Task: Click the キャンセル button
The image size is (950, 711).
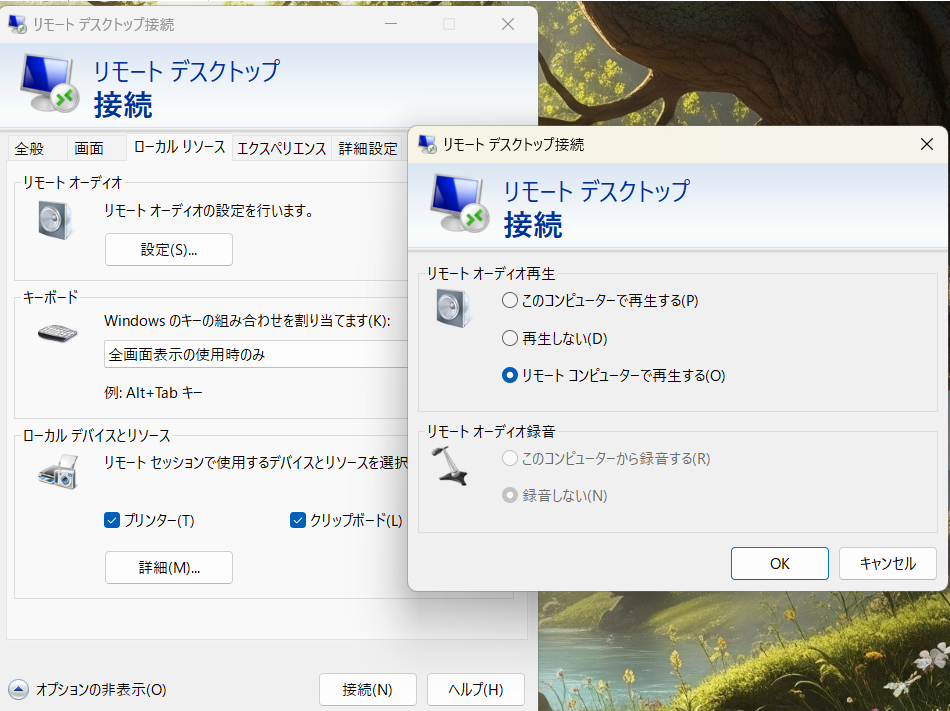Action: pos(887,563)
